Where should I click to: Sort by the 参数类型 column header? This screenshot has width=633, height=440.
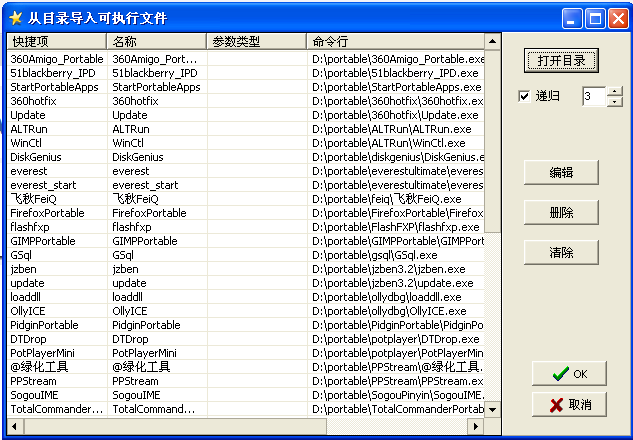coord(256,41)
